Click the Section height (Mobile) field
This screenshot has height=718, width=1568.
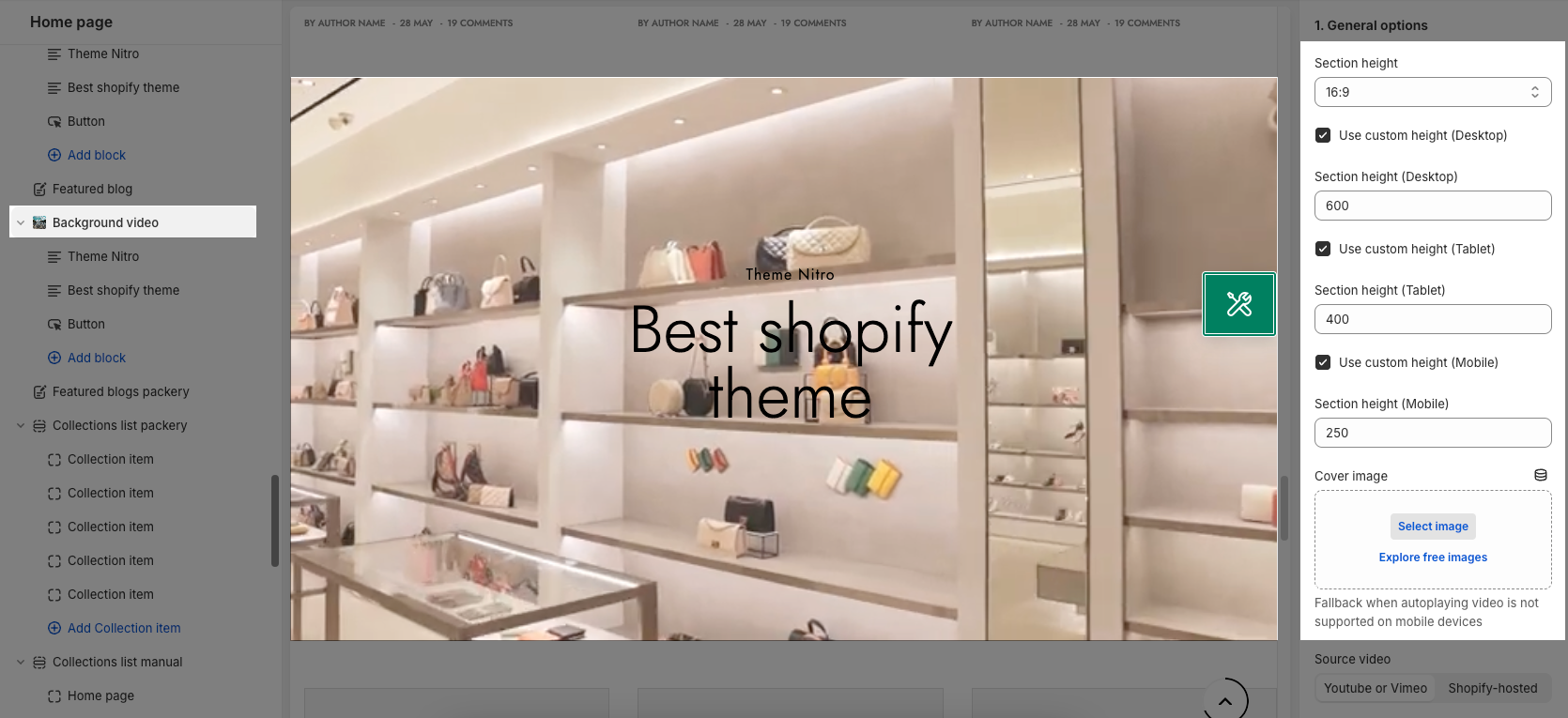pyautogui.click(x=1433, y=433)
